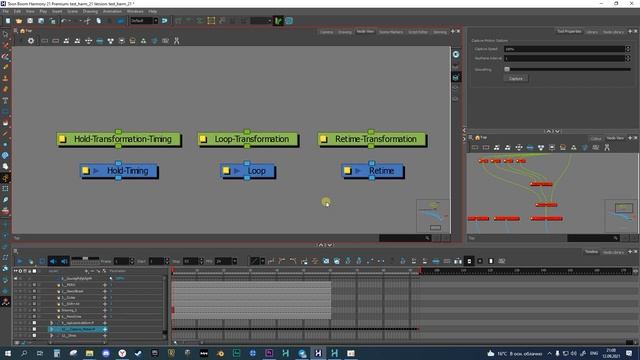Open the Windows menu

(x=135, y=11)
